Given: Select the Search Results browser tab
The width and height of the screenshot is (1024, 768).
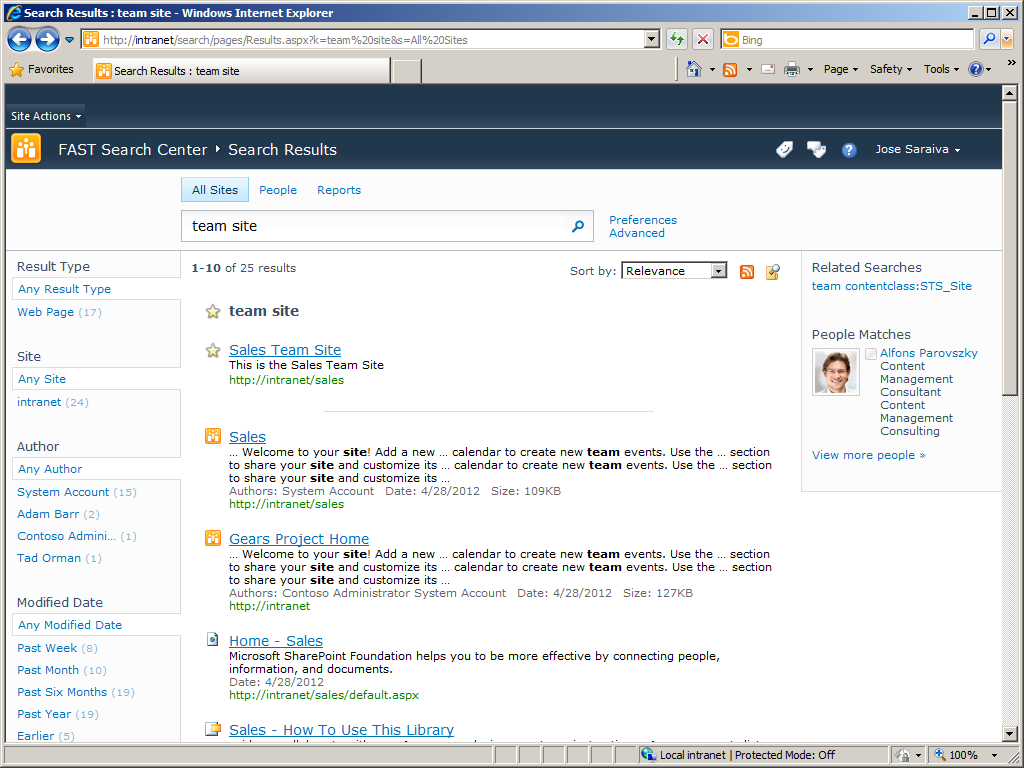Looking at the screenshot, I should 242,71.
